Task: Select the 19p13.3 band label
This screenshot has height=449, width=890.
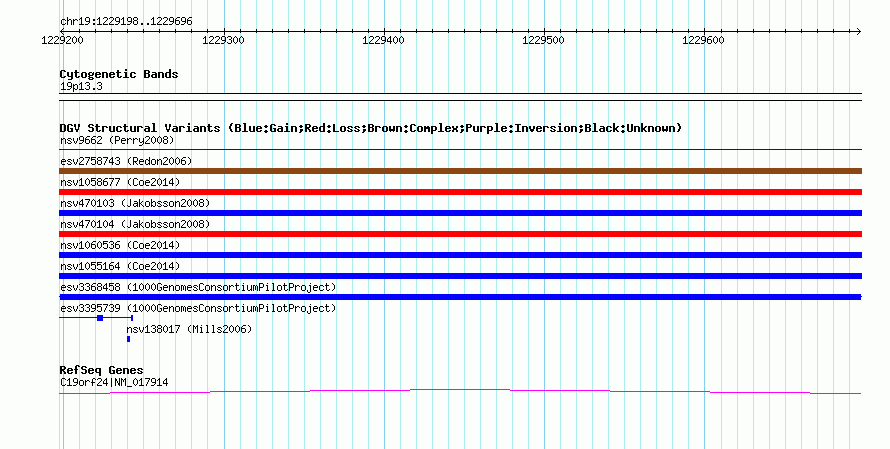Action: pos(81,86)
